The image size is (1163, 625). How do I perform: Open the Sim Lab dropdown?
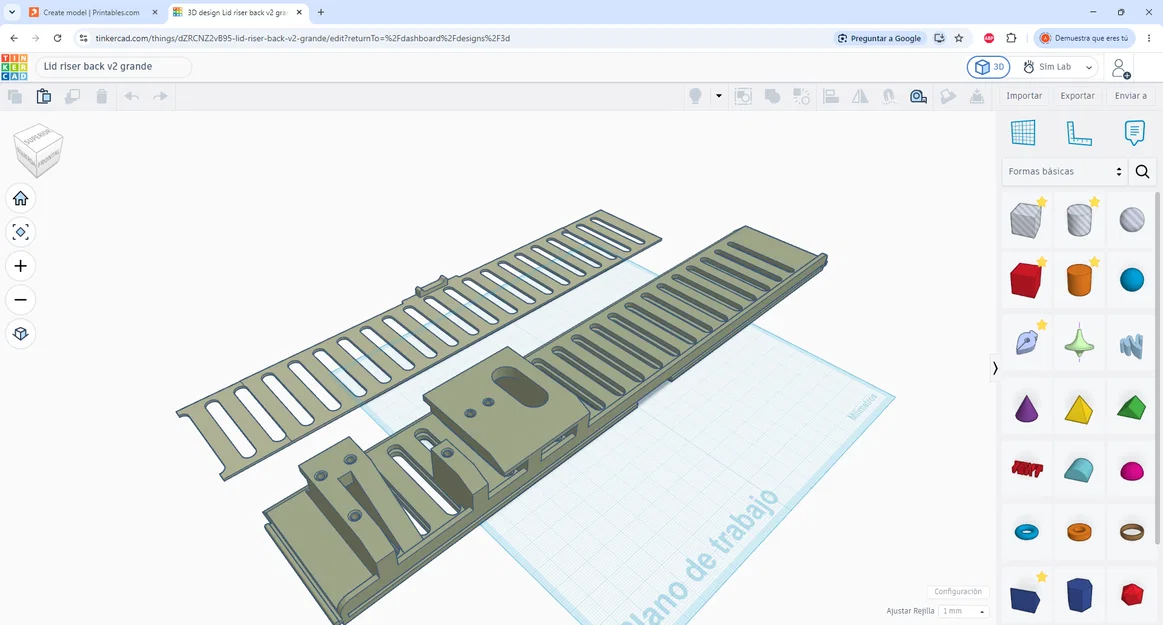(x=1058, y=67)
